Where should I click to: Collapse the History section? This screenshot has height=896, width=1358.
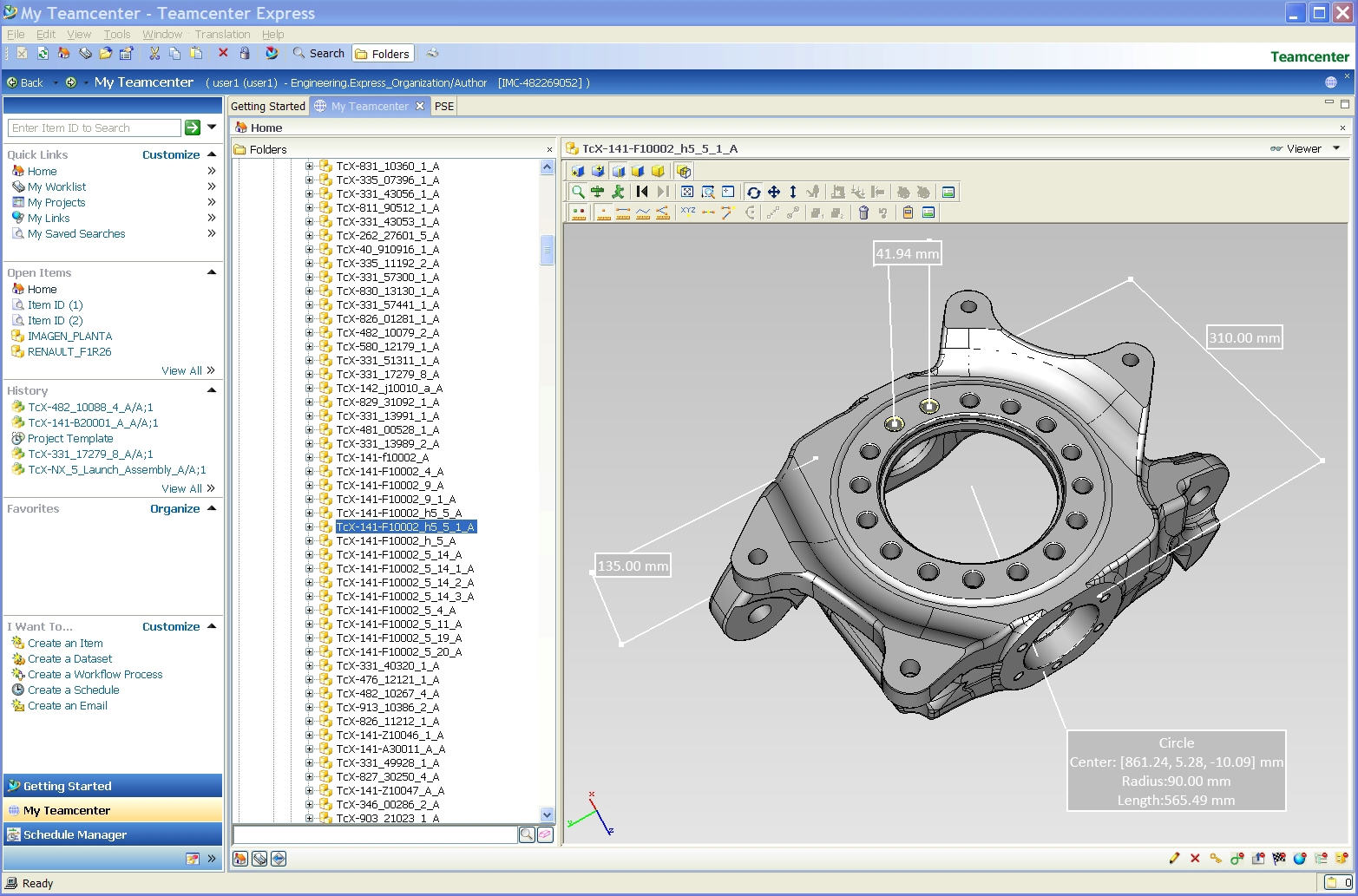211,390
